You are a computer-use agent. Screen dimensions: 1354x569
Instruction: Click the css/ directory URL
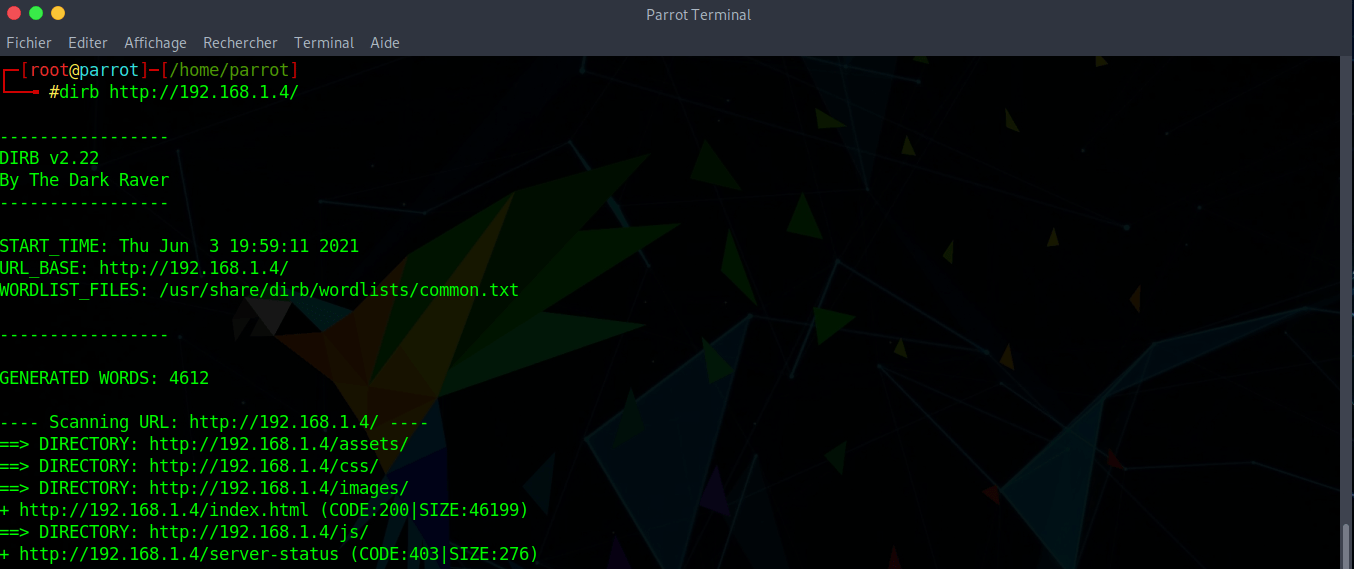pyautogui.click(x=264, y=466)
